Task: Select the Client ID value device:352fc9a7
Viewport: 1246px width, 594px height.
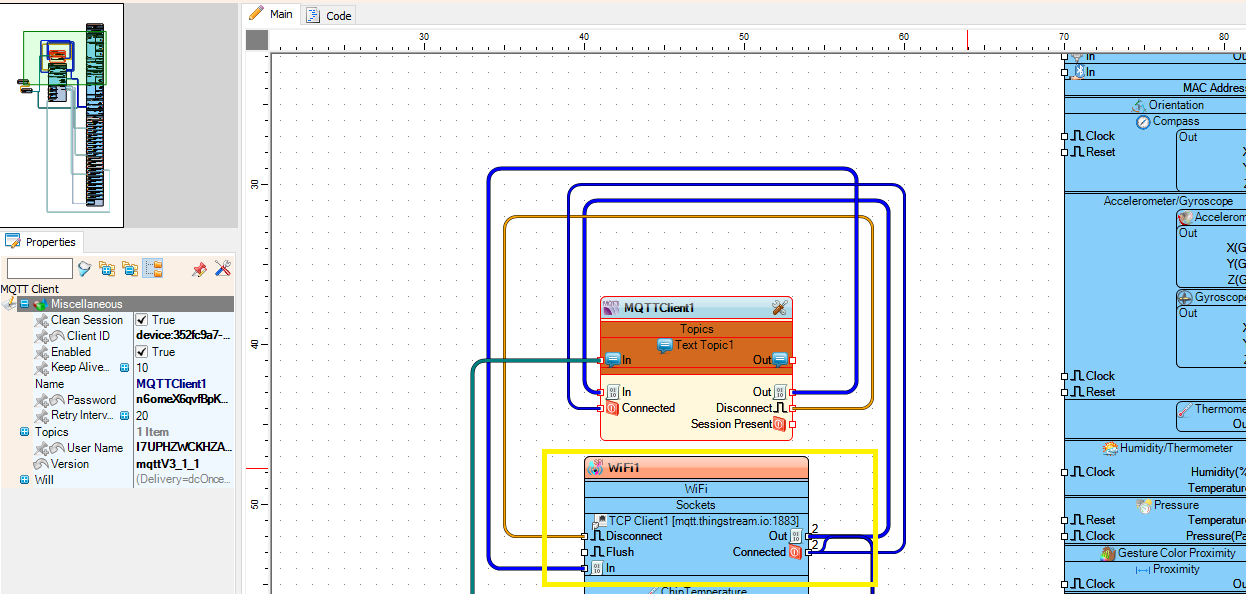Action: 184,336
